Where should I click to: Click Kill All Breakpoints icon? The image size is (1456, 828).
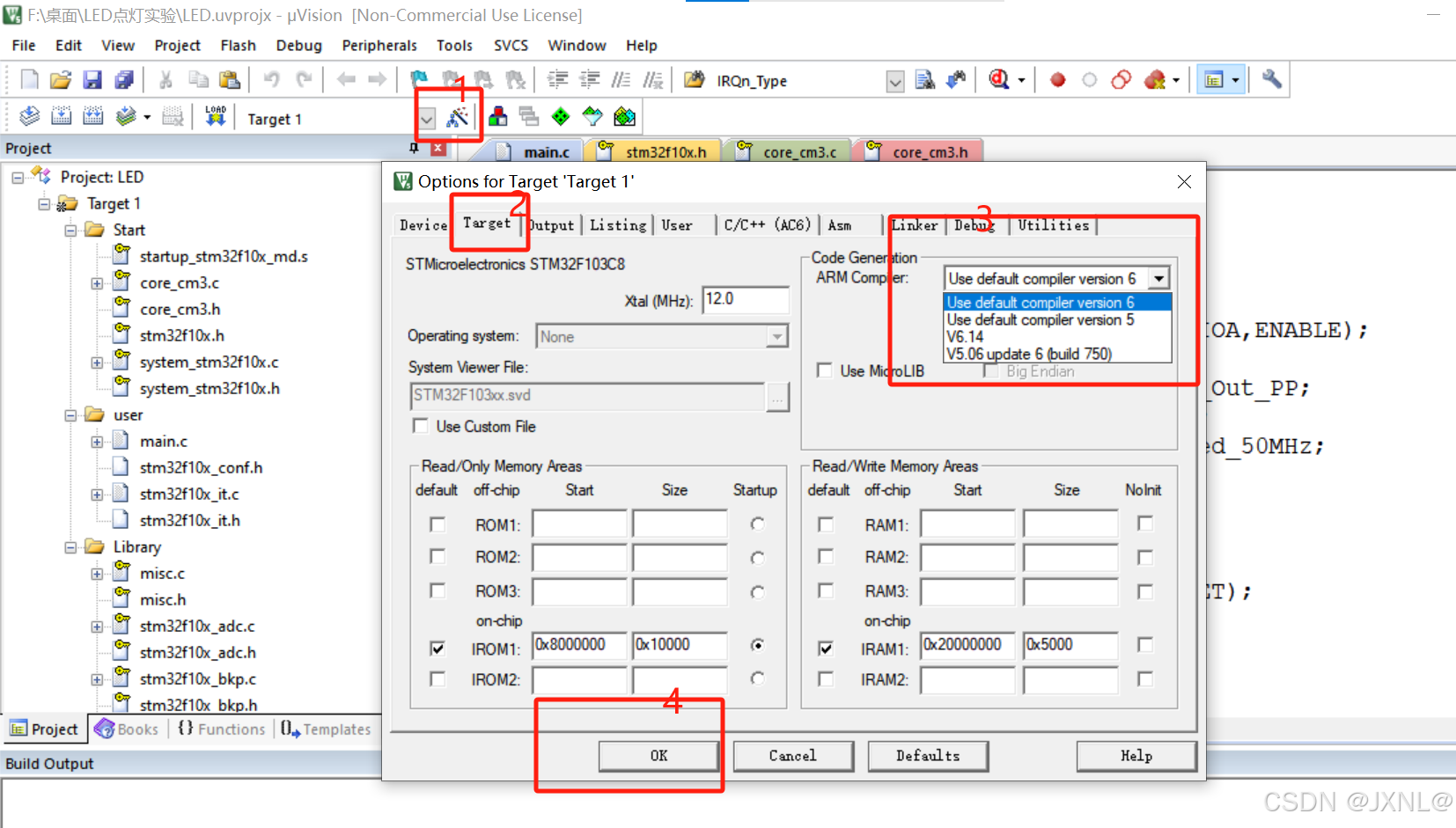[x=1154, y=80]
